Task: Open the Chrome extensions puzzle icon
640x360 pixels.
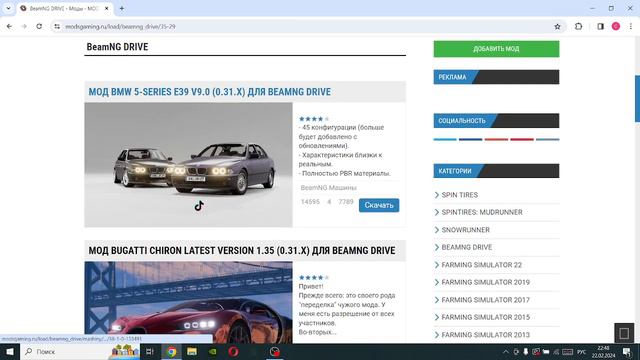Action: [x=578, y=26]
